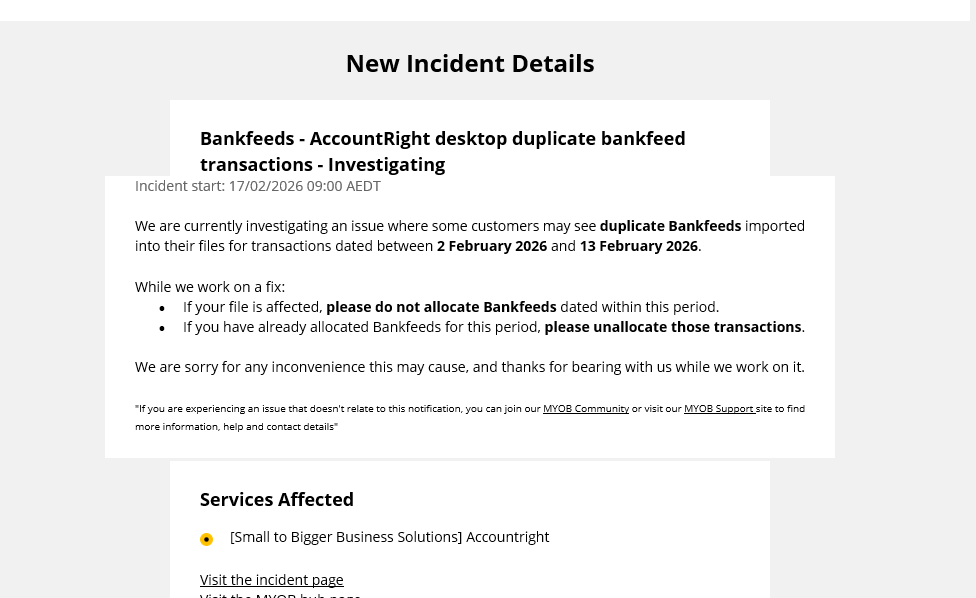Click the 'While we work on a fix' line
Image resolution: width=976 pixels, height=598 pixels.
[210, 287]
